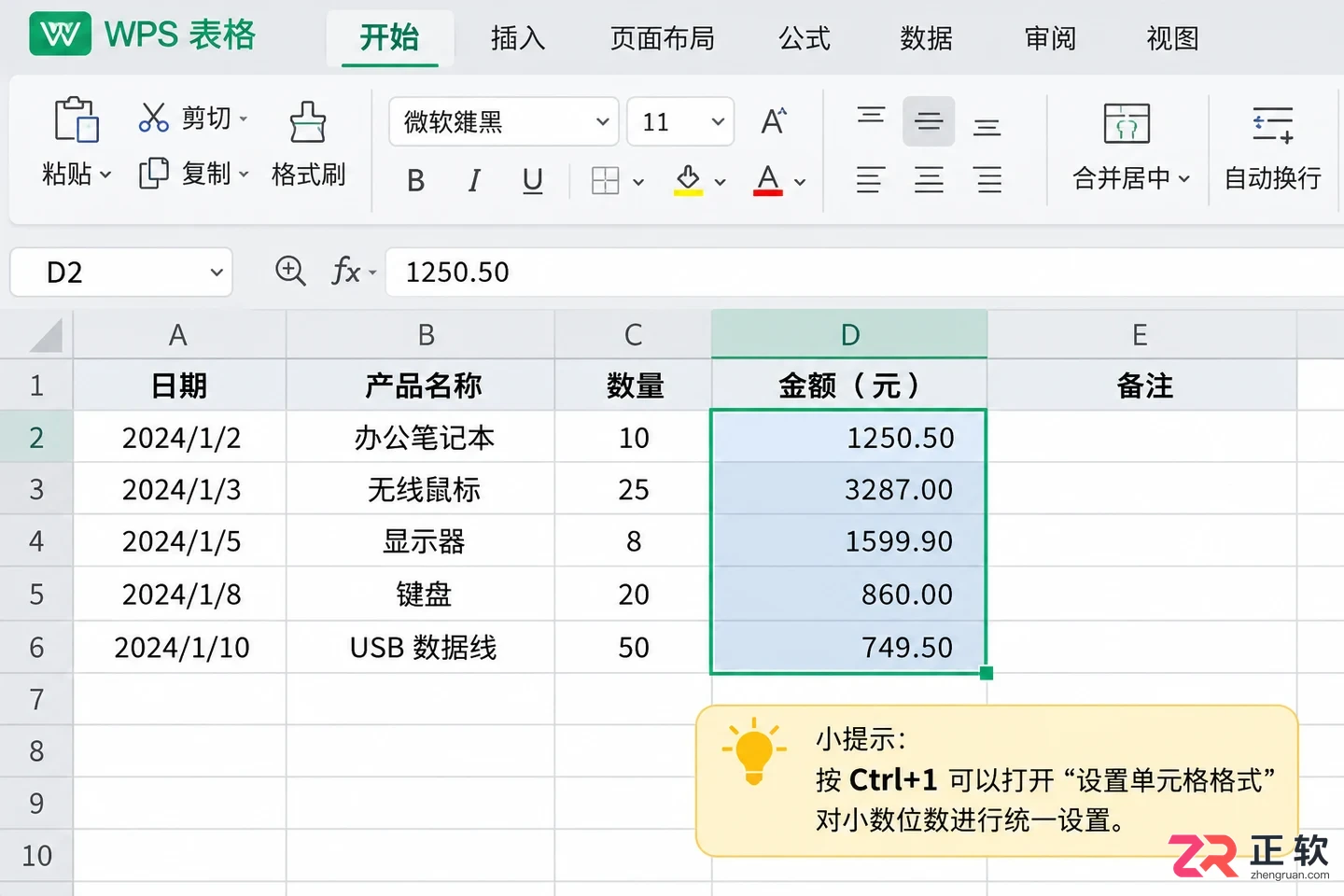Select the 数据 tab
The height and width of the screenshot is (896, 1344).
pos(926,38)
